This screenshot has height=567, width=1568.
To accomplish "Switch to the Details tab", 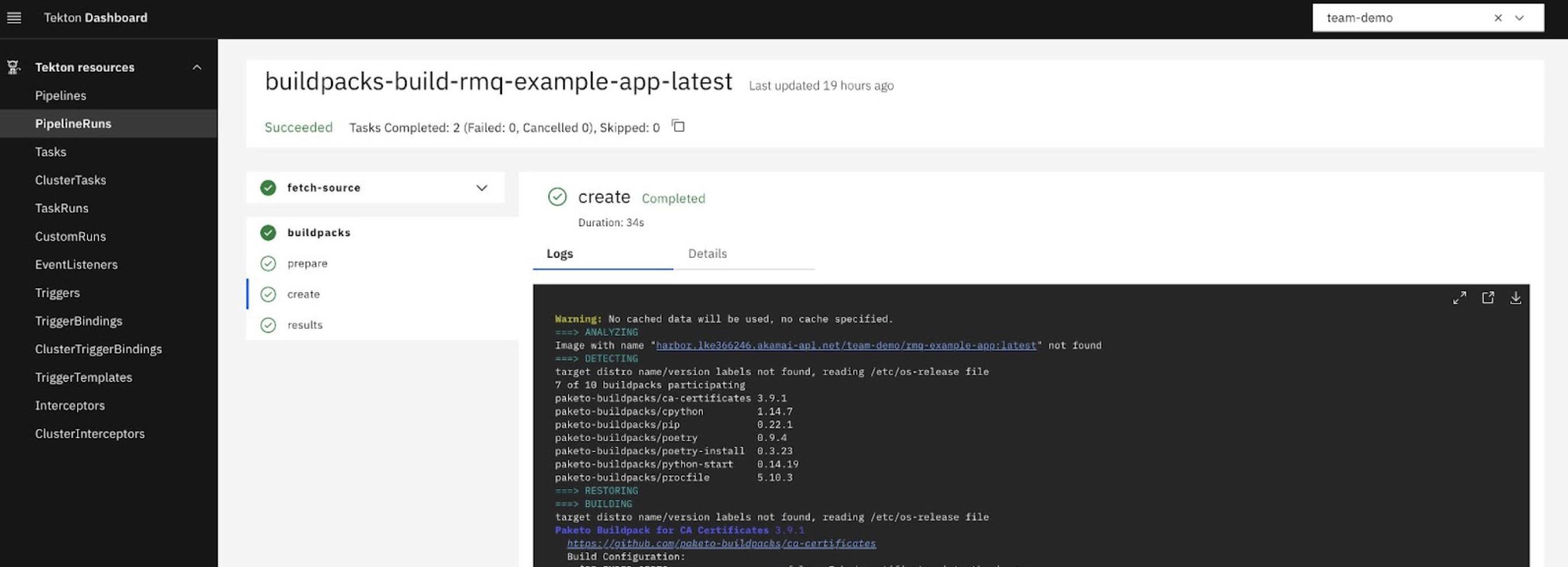I will 707,254.
